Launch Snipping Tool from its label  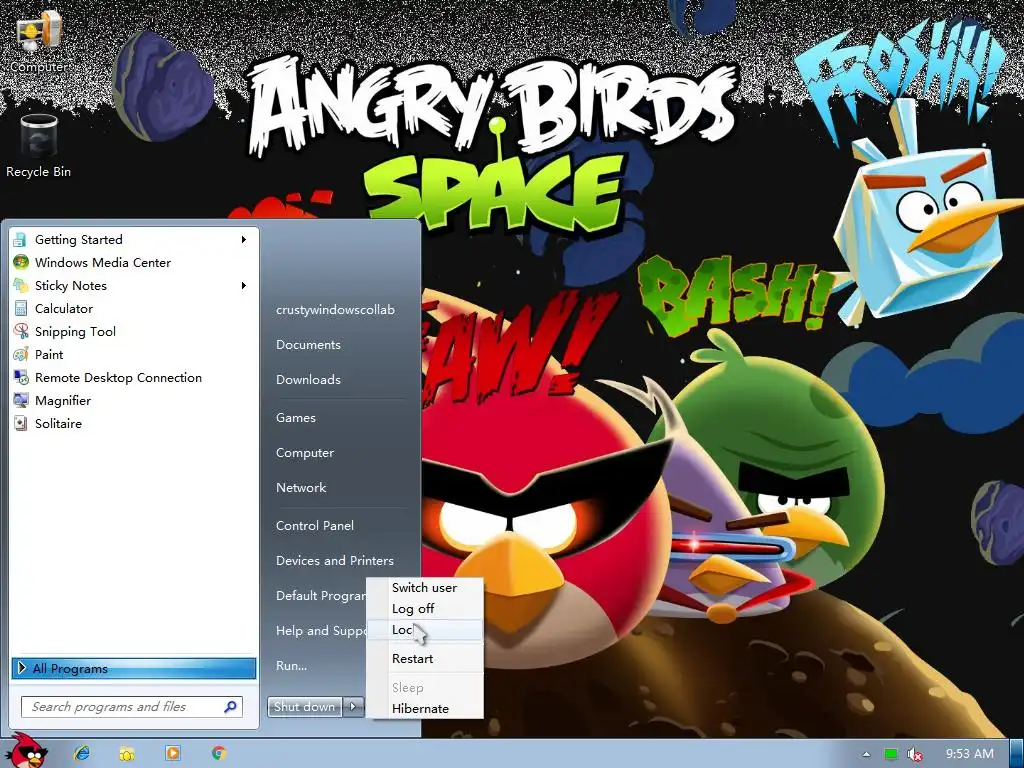click(x=75, y=332)
